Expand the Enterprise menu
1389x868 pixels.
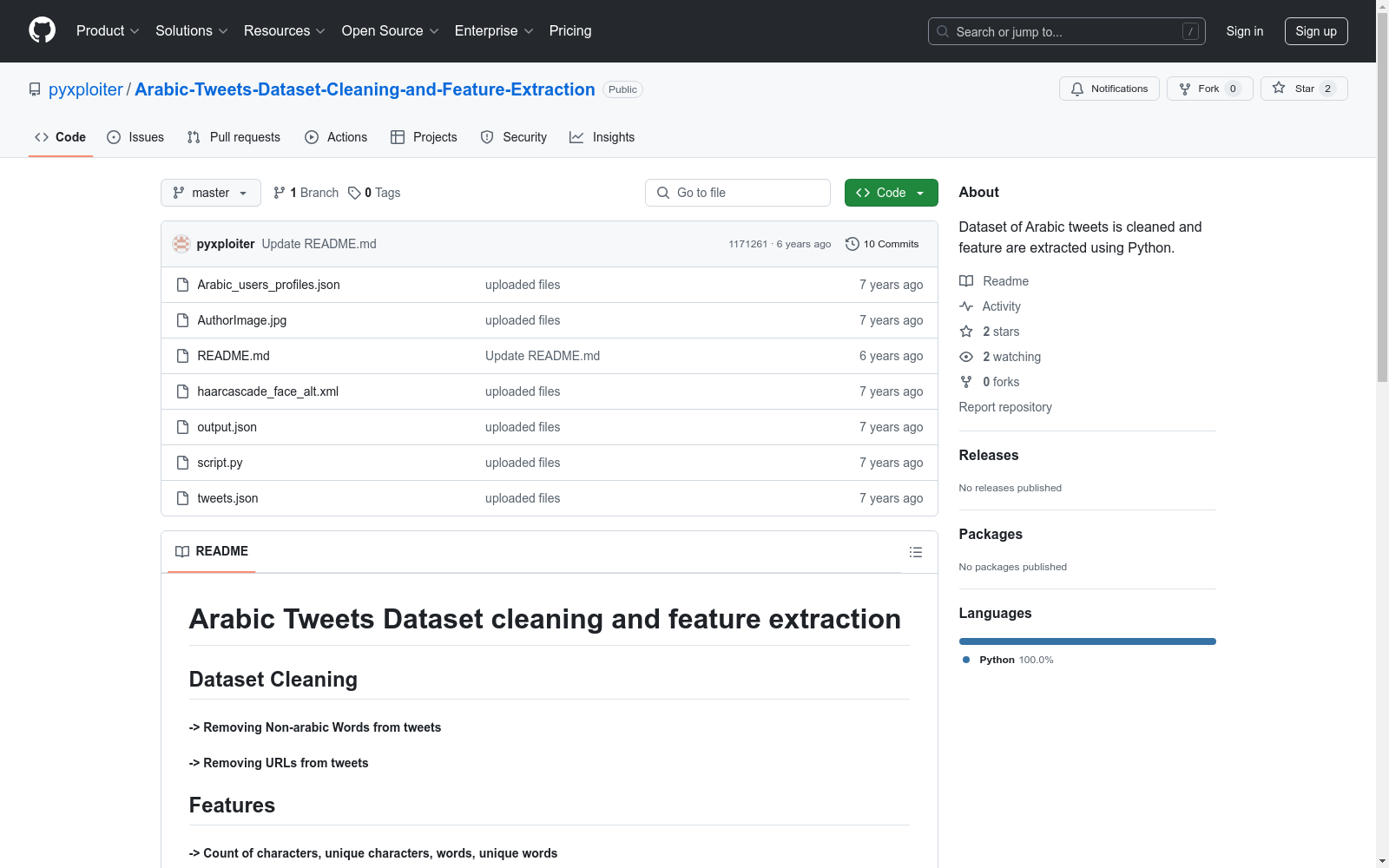point(495,30)
